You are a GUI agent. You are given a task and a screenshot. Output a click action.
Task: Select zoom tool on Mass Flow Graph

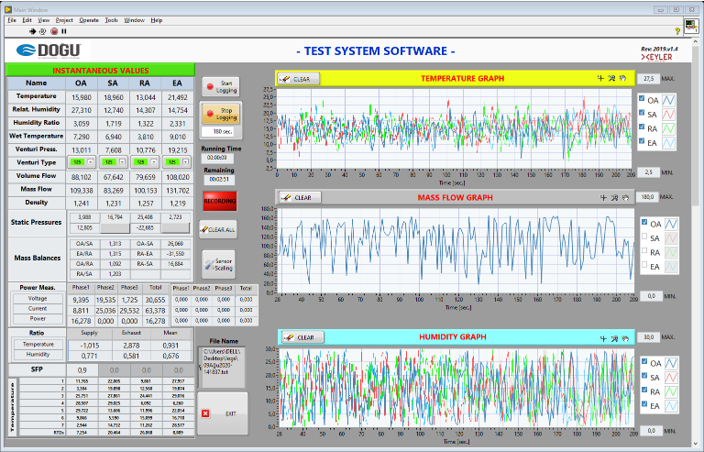pos(614,197)
